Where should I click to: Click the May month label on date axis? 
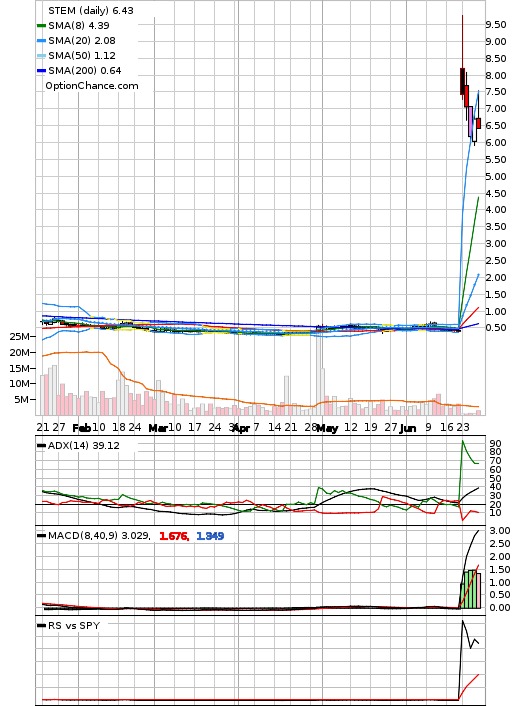327,428
